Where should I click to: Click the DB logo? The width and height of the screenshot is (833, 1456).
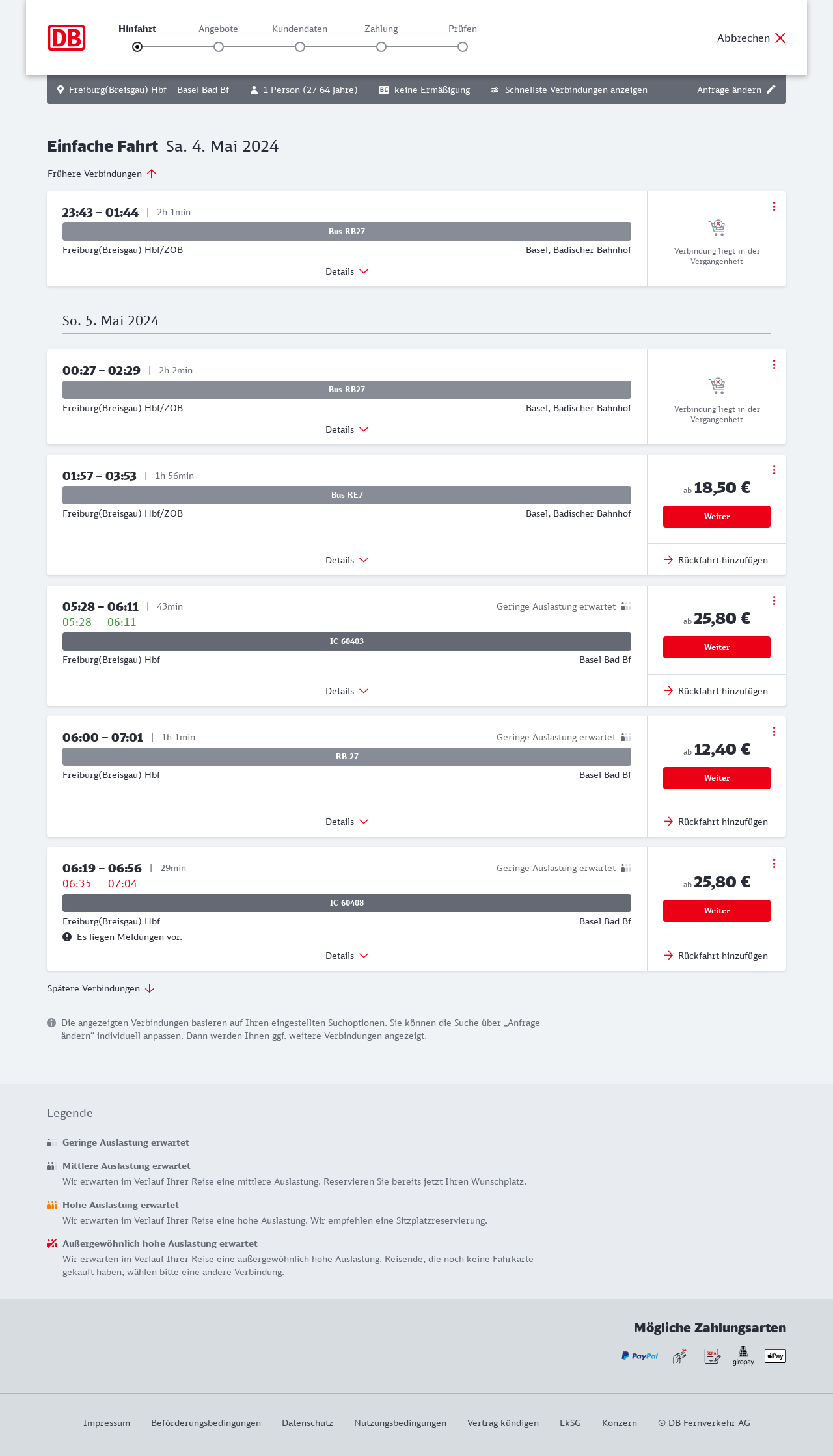66,38
